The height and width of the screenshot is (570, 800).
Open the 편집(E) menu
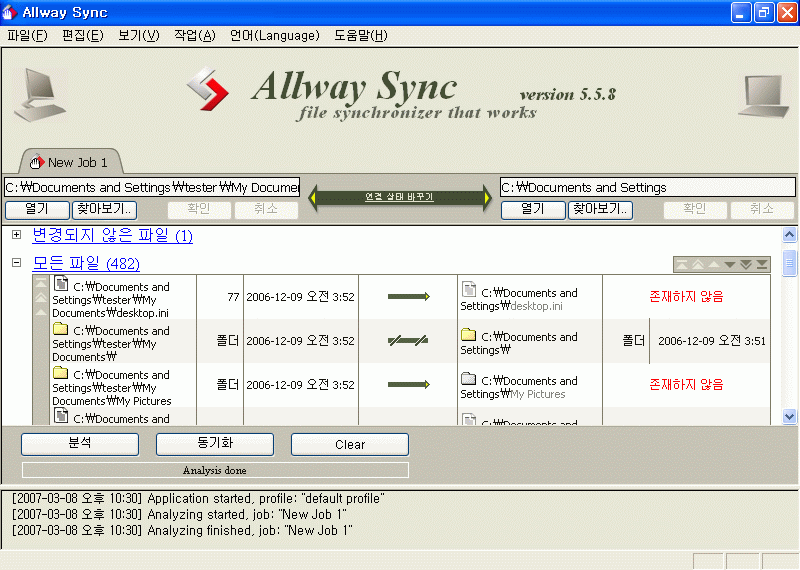click(83, 35)
